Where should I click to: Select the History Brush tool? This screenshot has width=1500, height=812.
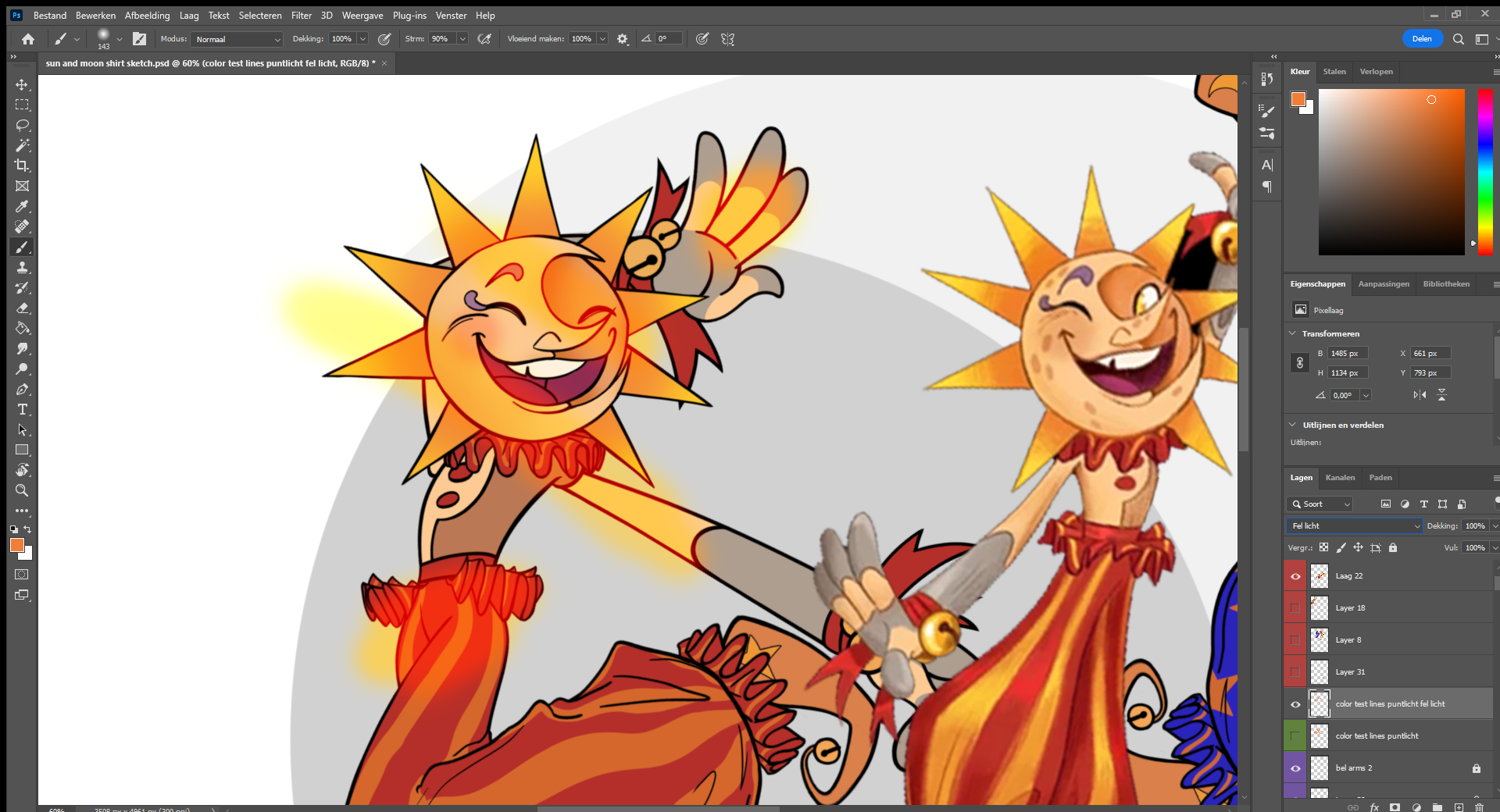click(22, 287)
